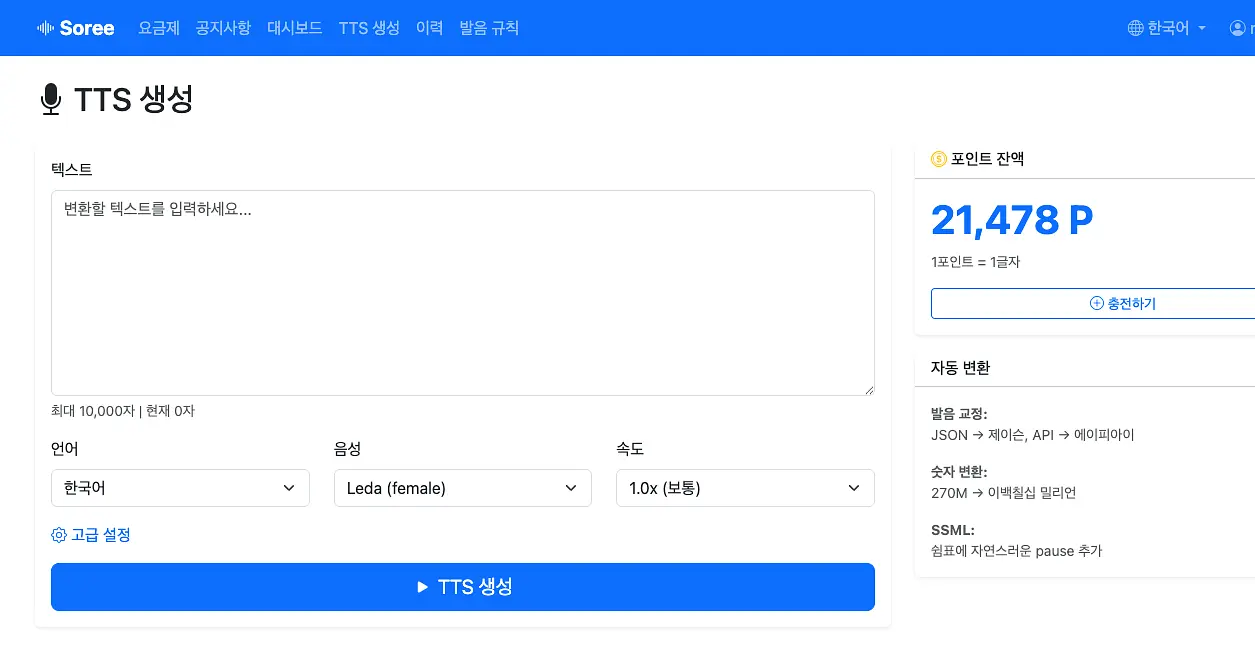Image resolution: width=1255 pixels, height=648 pixels.
Task: Click the gear icon for 고급 설정
Action: 58,535
